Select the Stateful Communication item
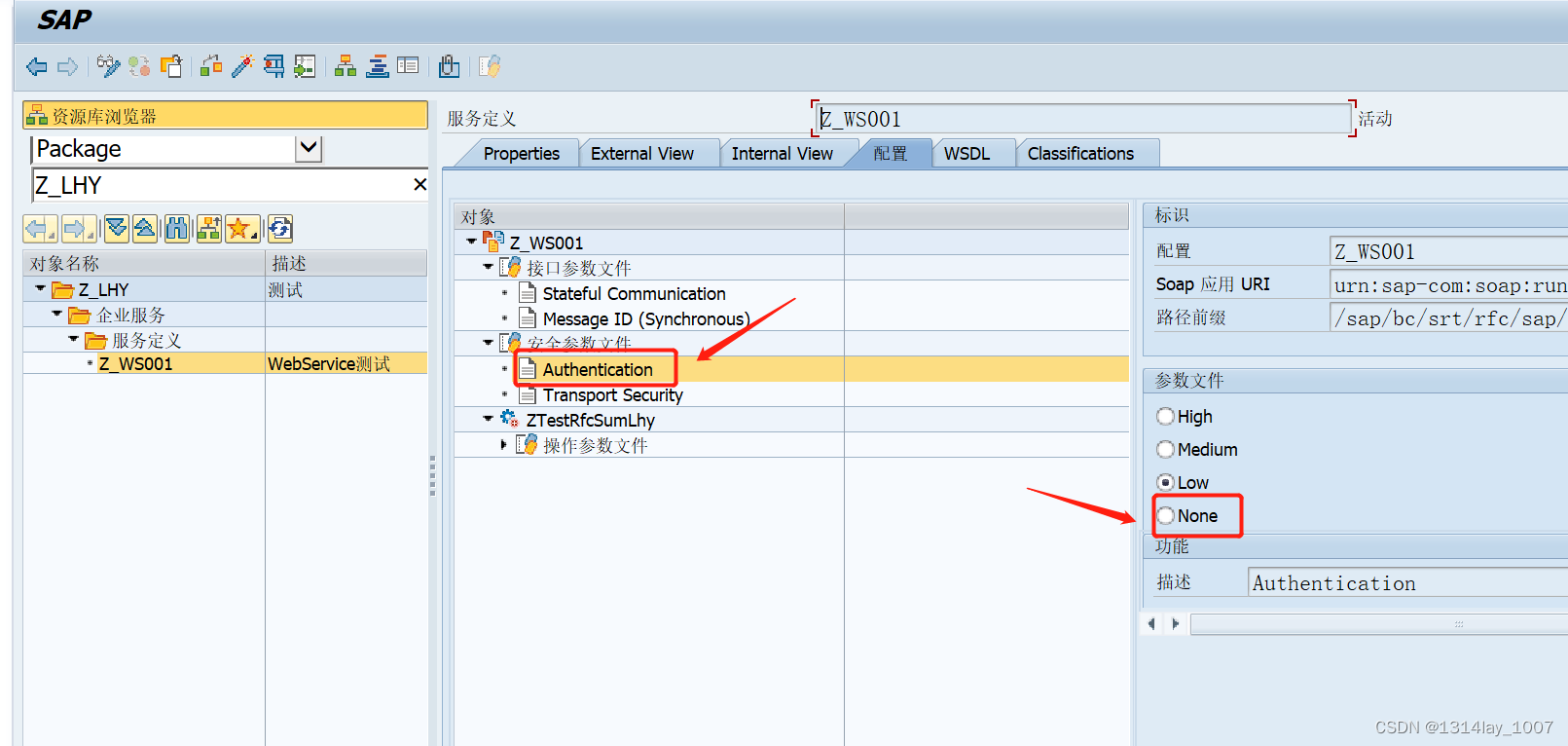Screen dimensions: 1568x746 tap(634, 294)
